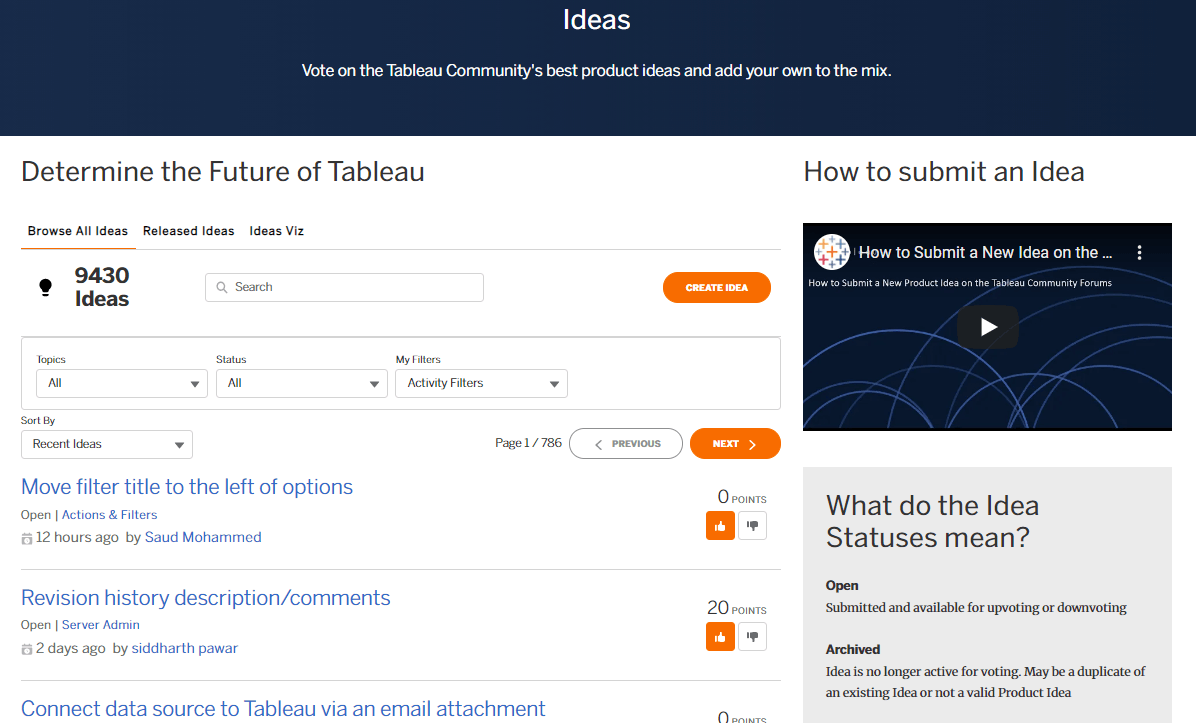Click the calendar icon next to 12 hours ago
This screenshot has height=723, width=1196.
27,537
